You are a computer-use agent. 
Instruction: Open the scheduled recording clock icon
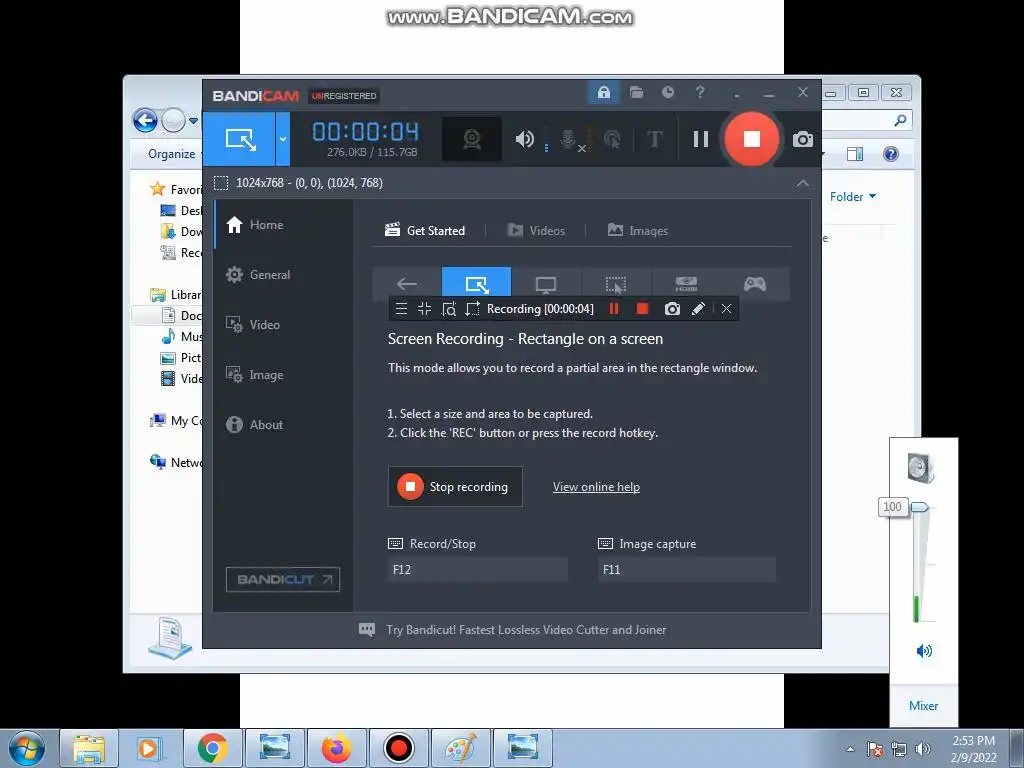tap(667, 92)
